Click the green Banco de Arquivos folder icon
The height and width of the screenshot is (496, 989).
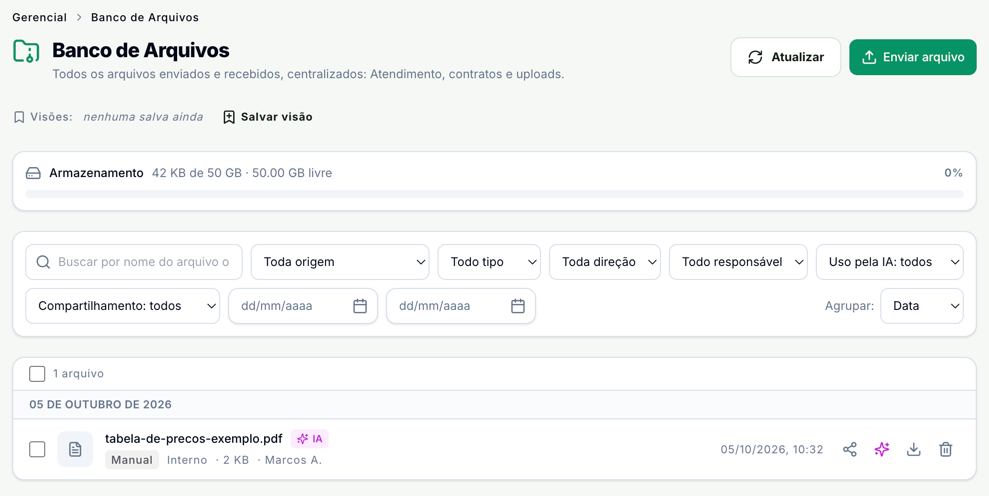tap(26, 51)
